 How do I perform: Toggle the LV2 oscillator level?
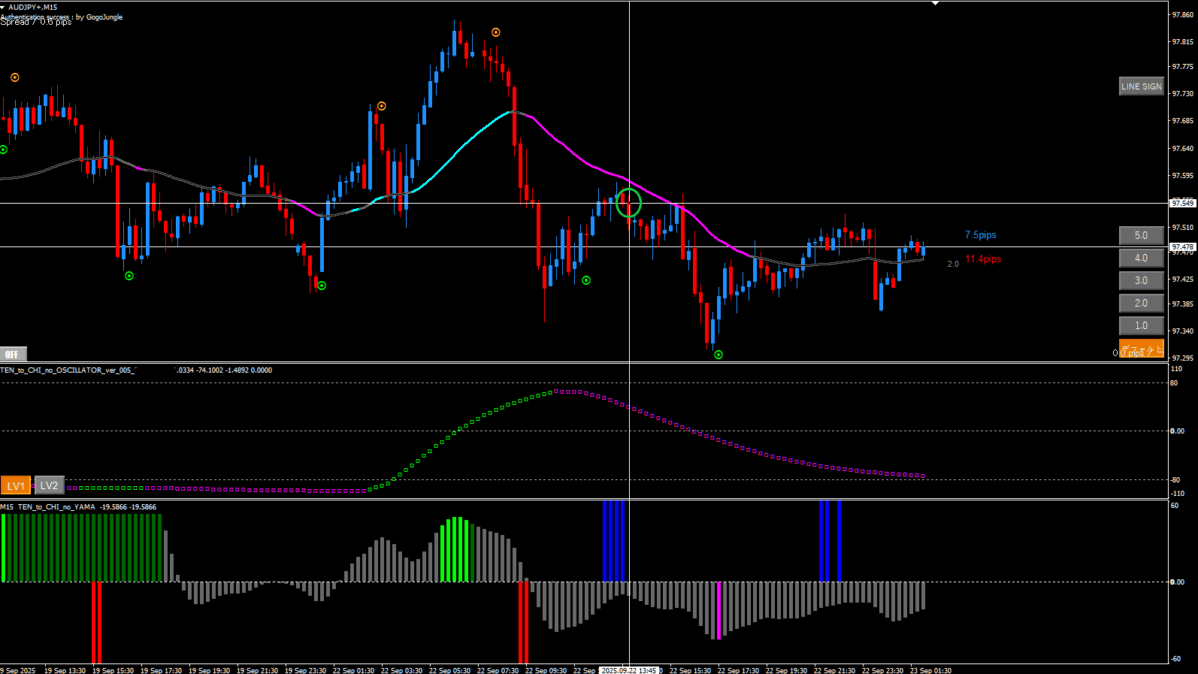[x=49, y=486]
